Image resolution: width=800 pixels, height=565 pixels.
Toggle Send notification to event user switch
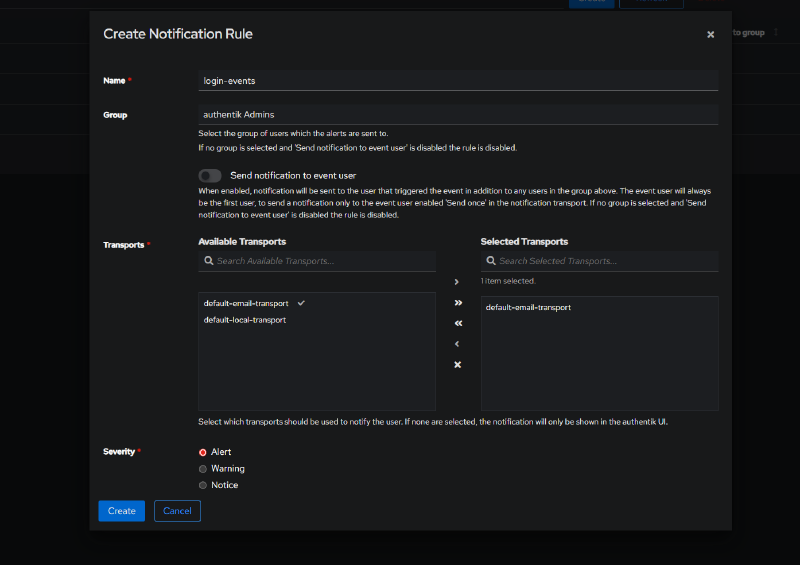[x=210, y=176]
